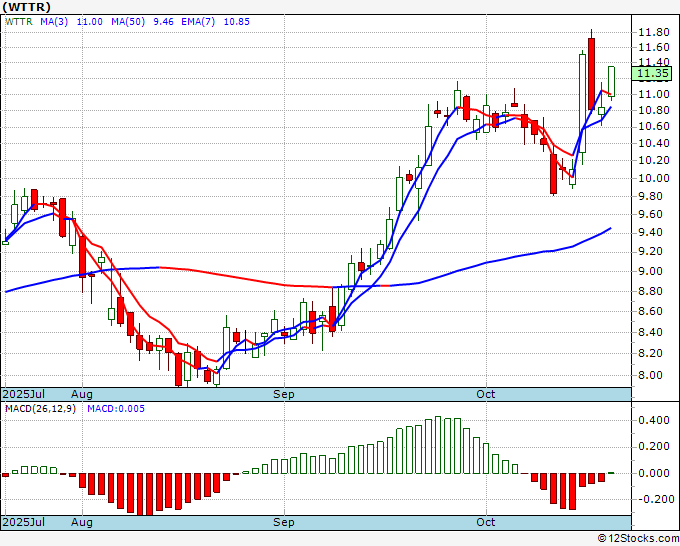Click the MACD(26,12,9) indicator label
Viewport: 680px width, 546px height.
click(39, 408)
